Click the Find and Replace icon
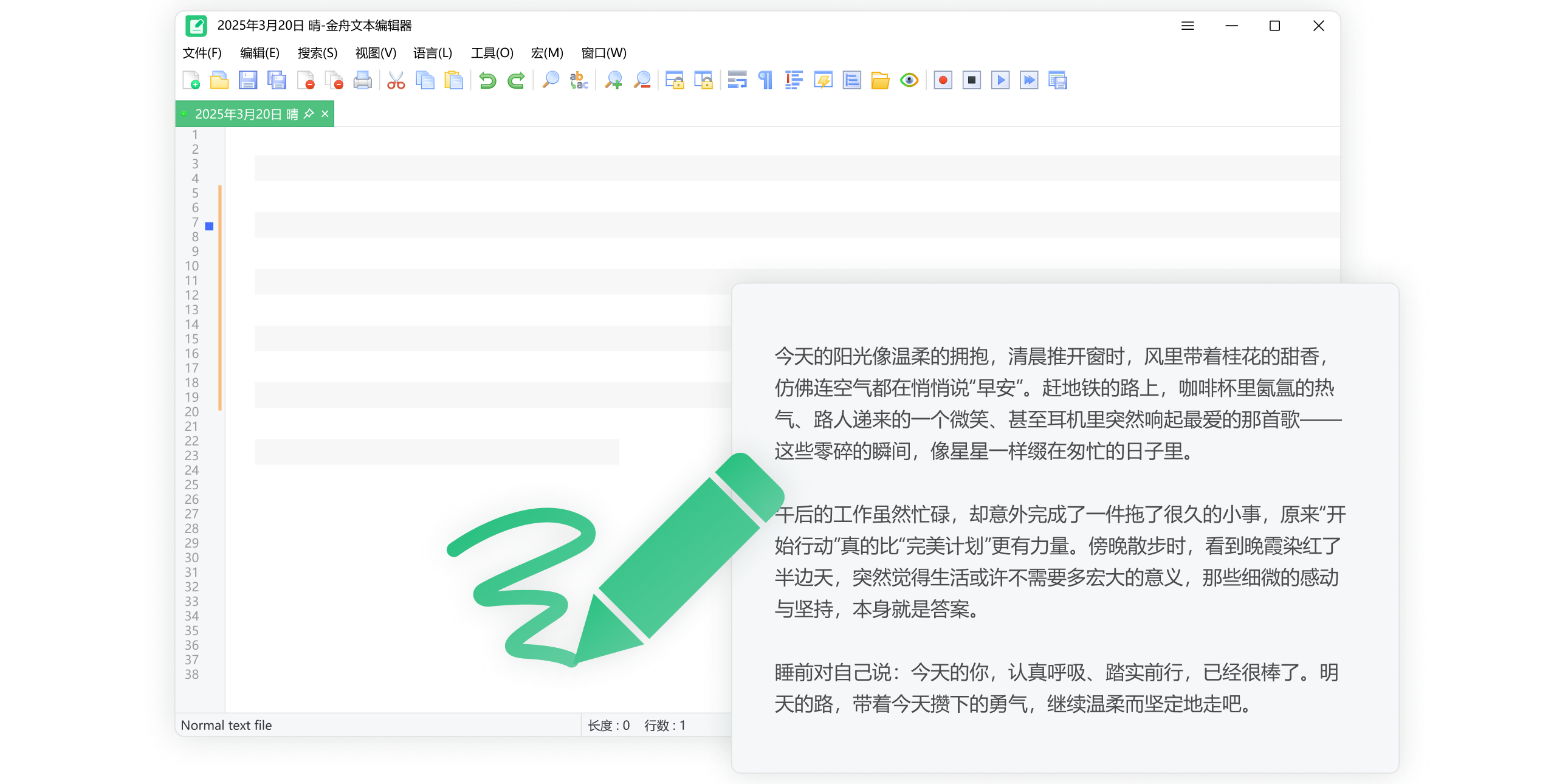The height and width of the screenshot is (784, 1568). click(578, 80)
